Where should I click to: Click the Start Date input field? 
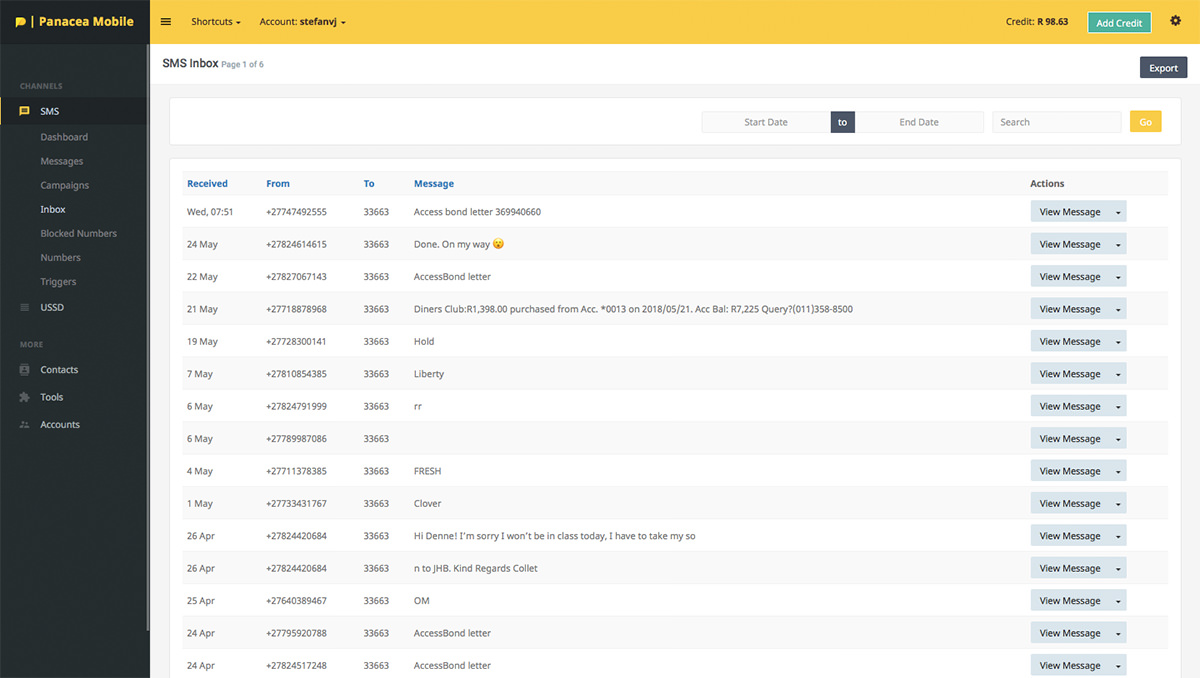point(766,122)
